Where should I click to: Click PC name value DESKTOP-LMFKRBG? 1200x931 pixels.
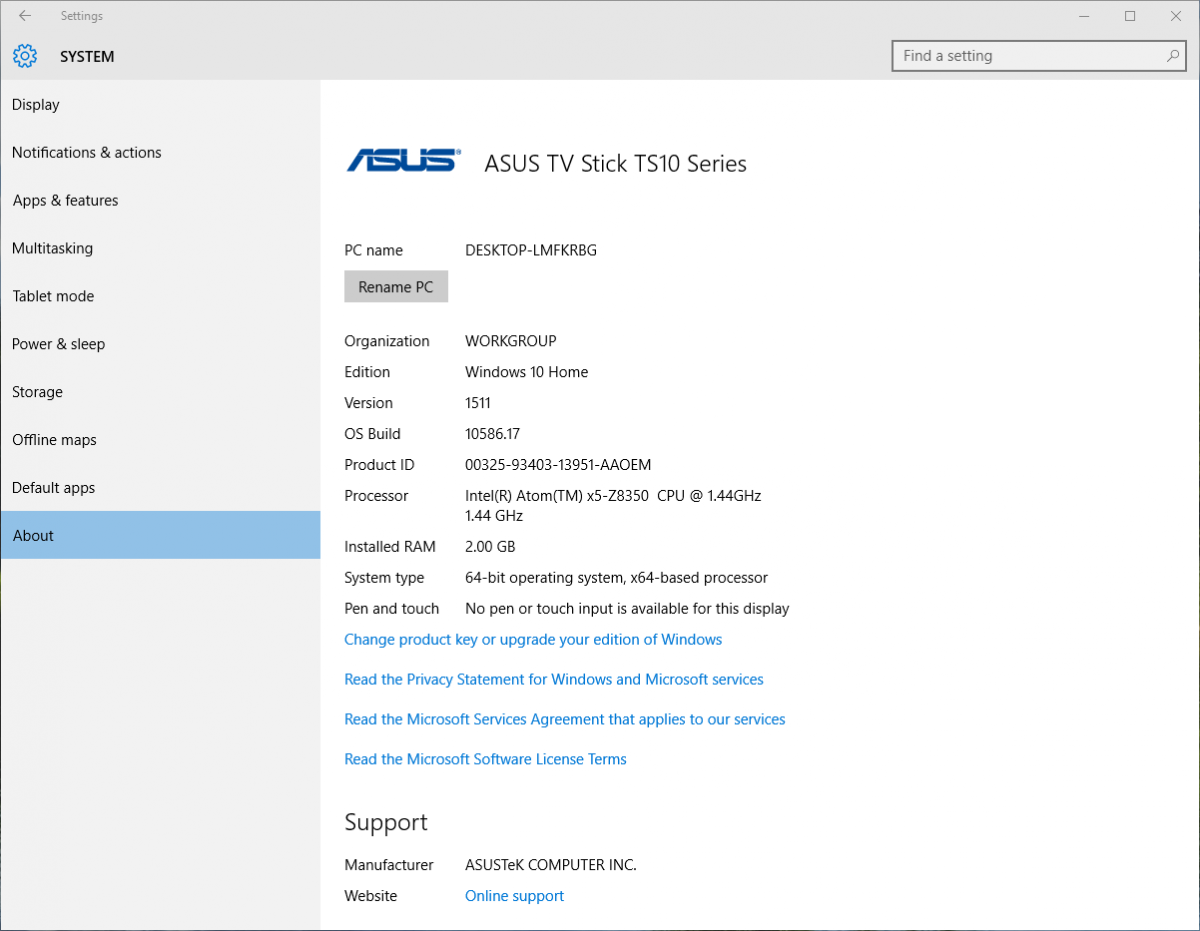coord(531,250)
